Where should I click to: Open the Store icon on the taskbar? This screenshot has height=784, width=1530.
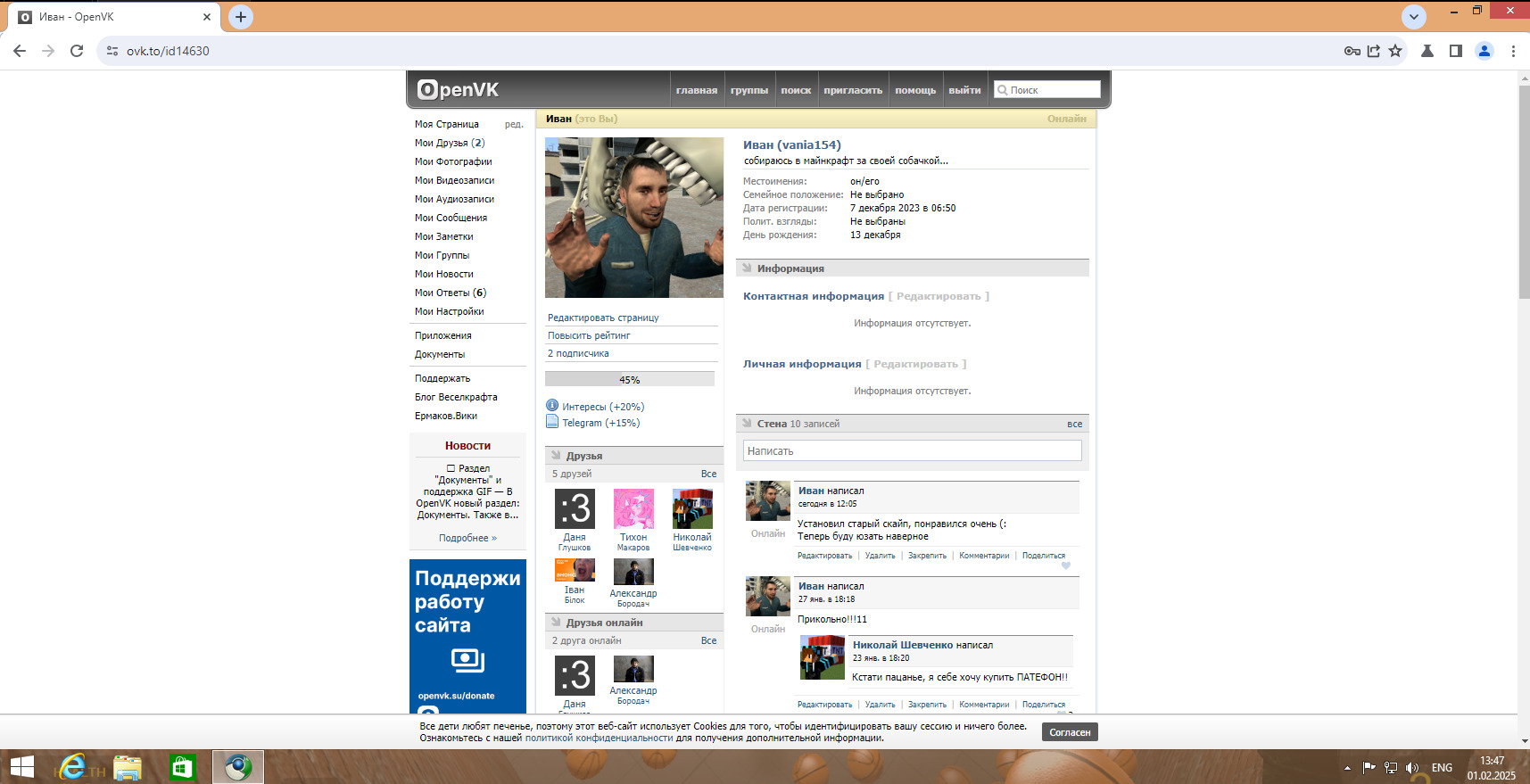pyautogui.click(x=182, y=767)
